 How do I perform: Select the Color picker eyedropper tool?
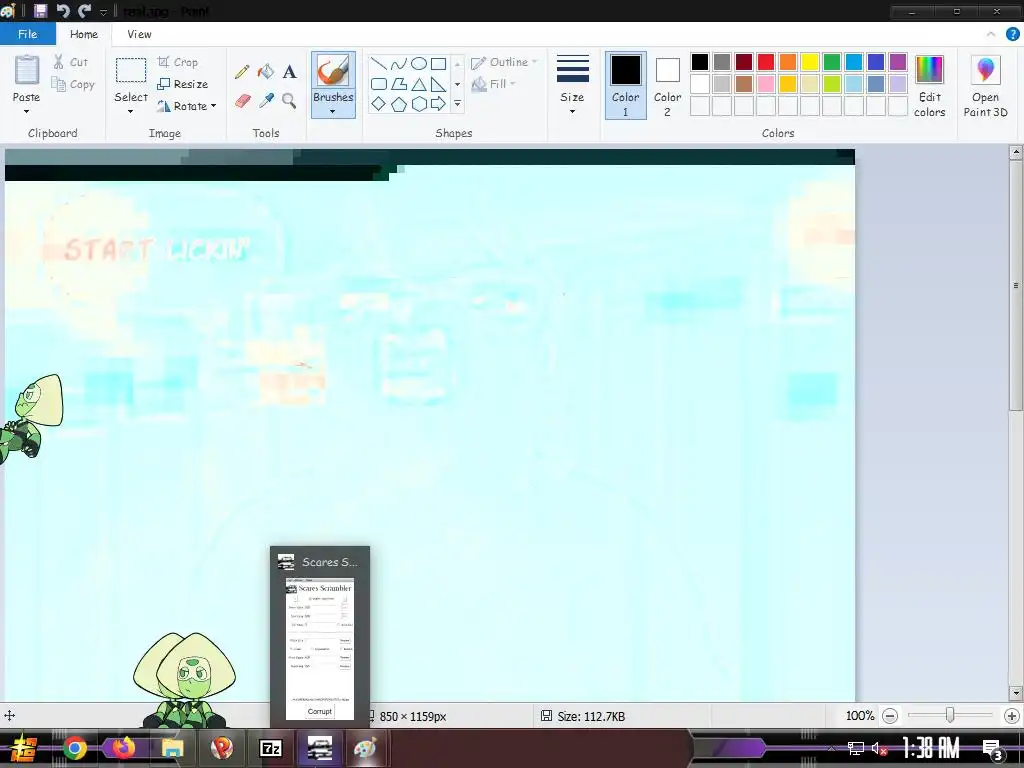[266, 101]
